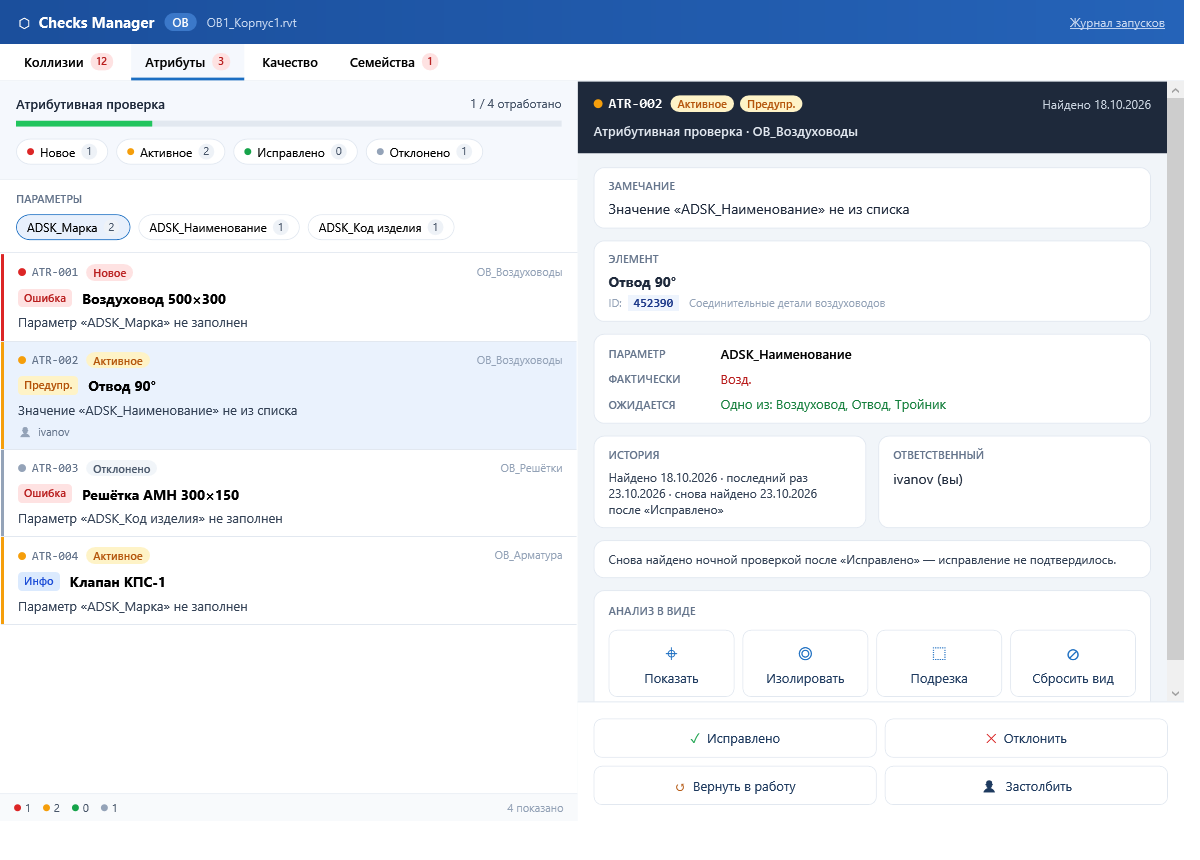Open the Атрибуты tab
The height and width of the screenshot is (860, 1200).
[187, 62]
